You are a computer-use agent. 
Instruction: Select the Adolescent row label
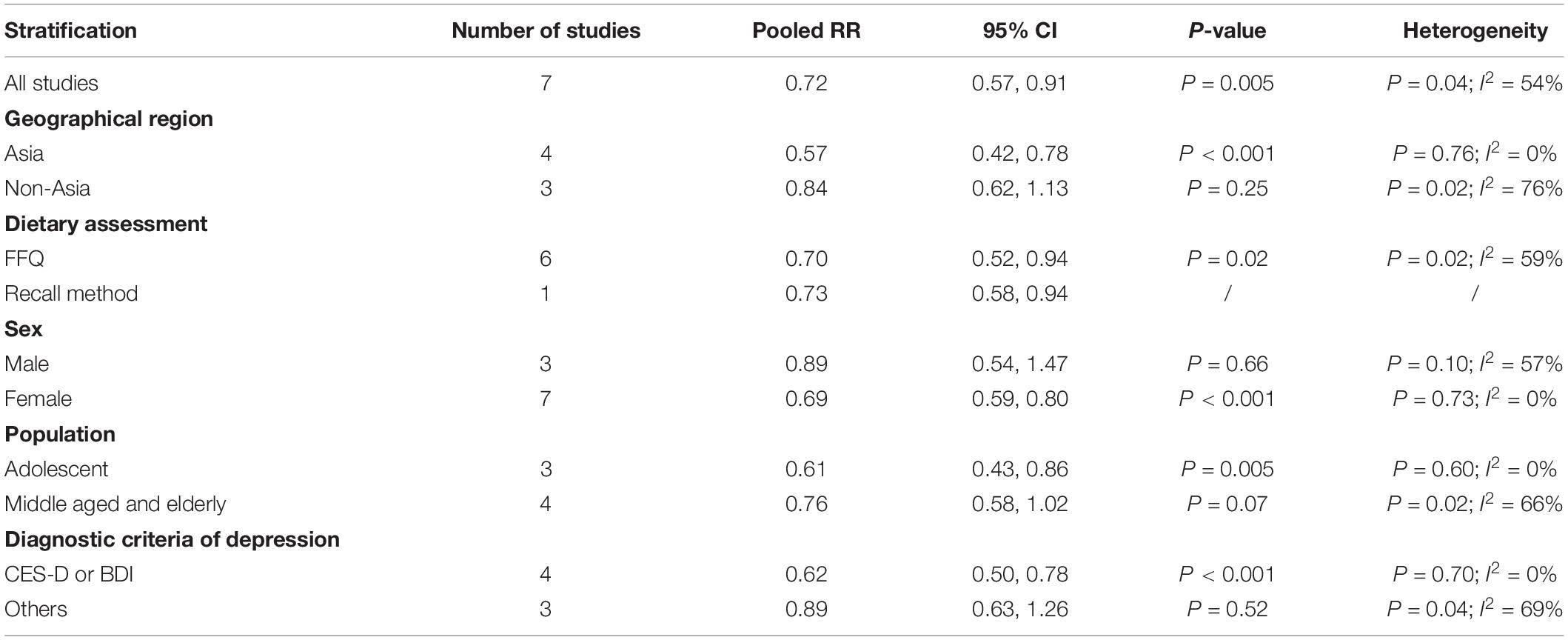click(56, 469)
